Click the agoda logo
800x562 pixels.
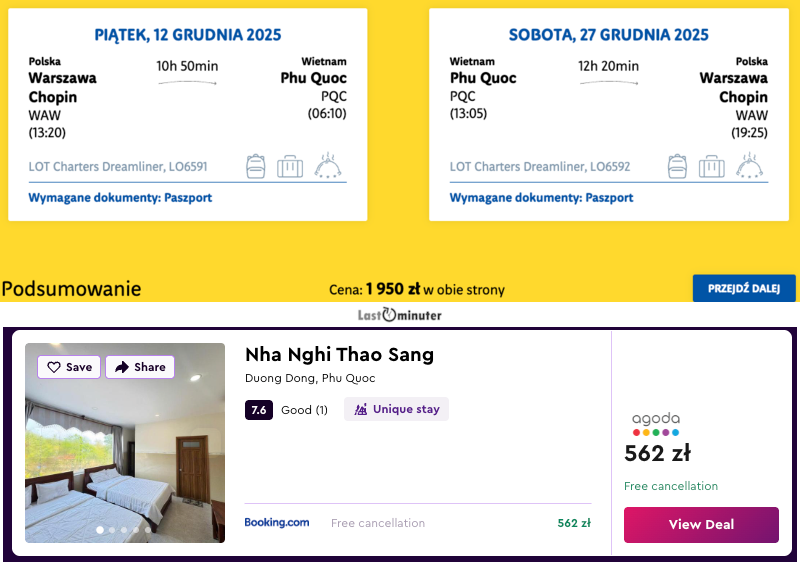pos(656,424)
